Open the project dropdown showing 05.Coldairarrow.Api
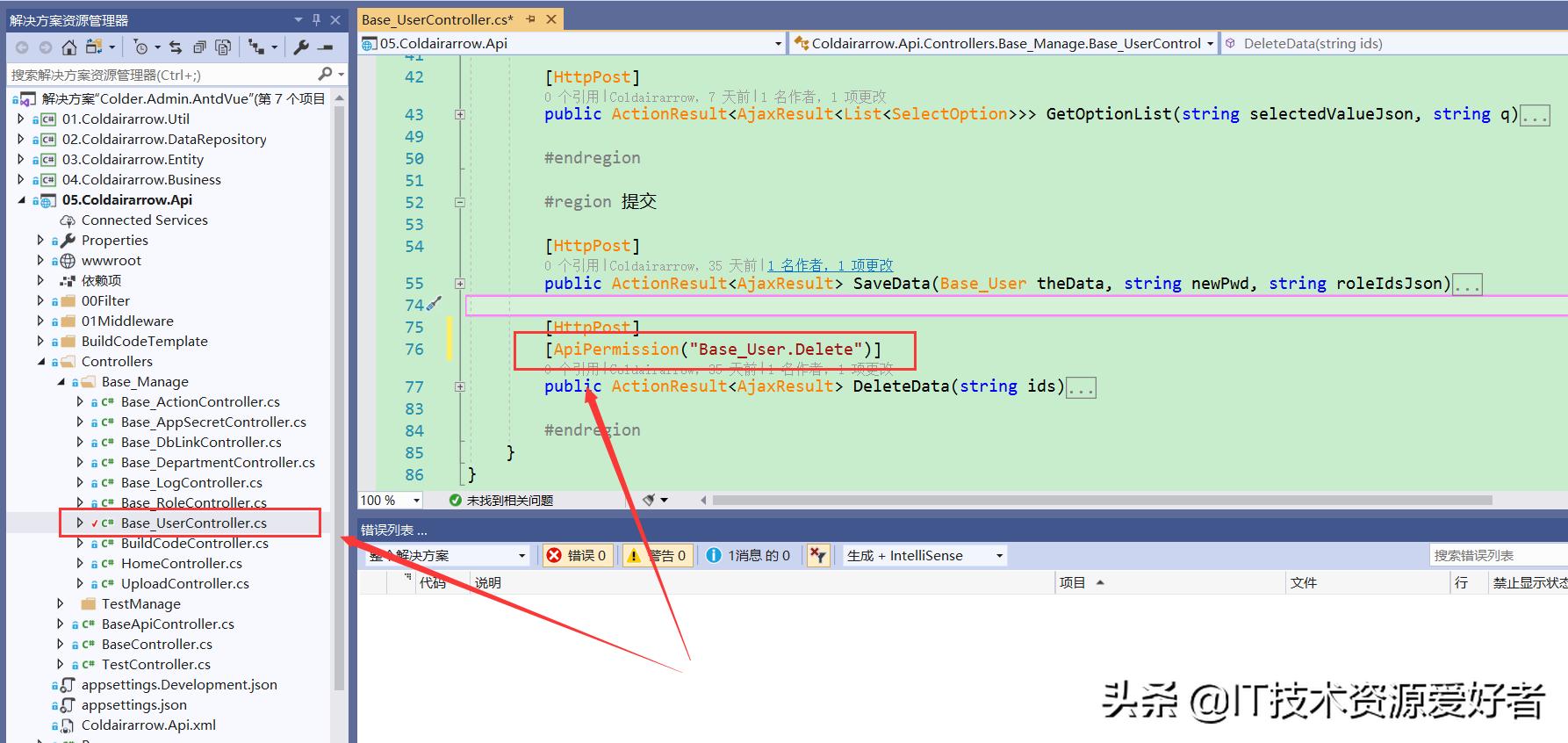Screen dimensions: 1568x743 (x=778, y=44)
